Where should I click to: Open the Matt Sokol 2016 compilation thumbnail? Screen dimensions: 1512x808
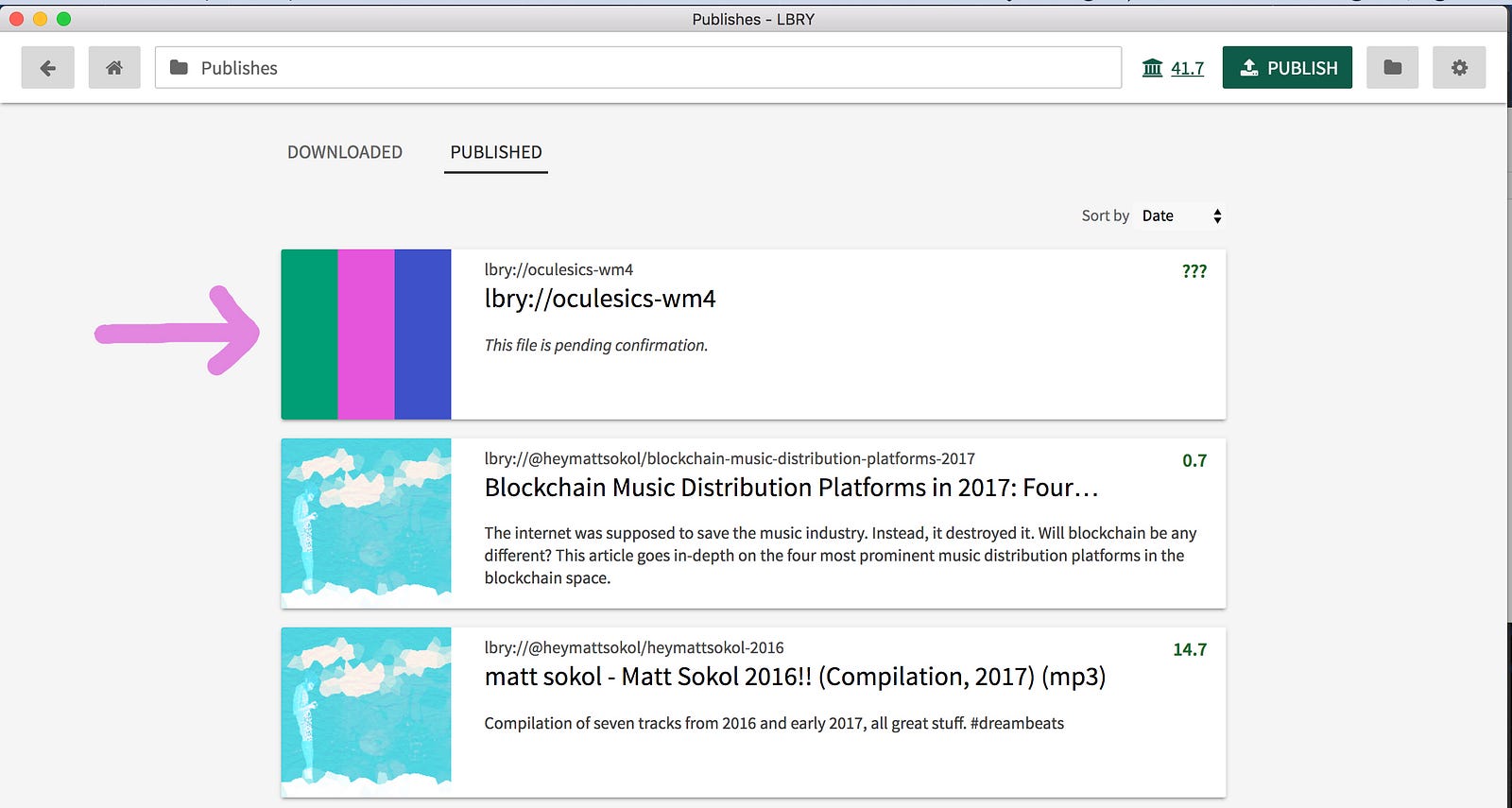point(366,713)
